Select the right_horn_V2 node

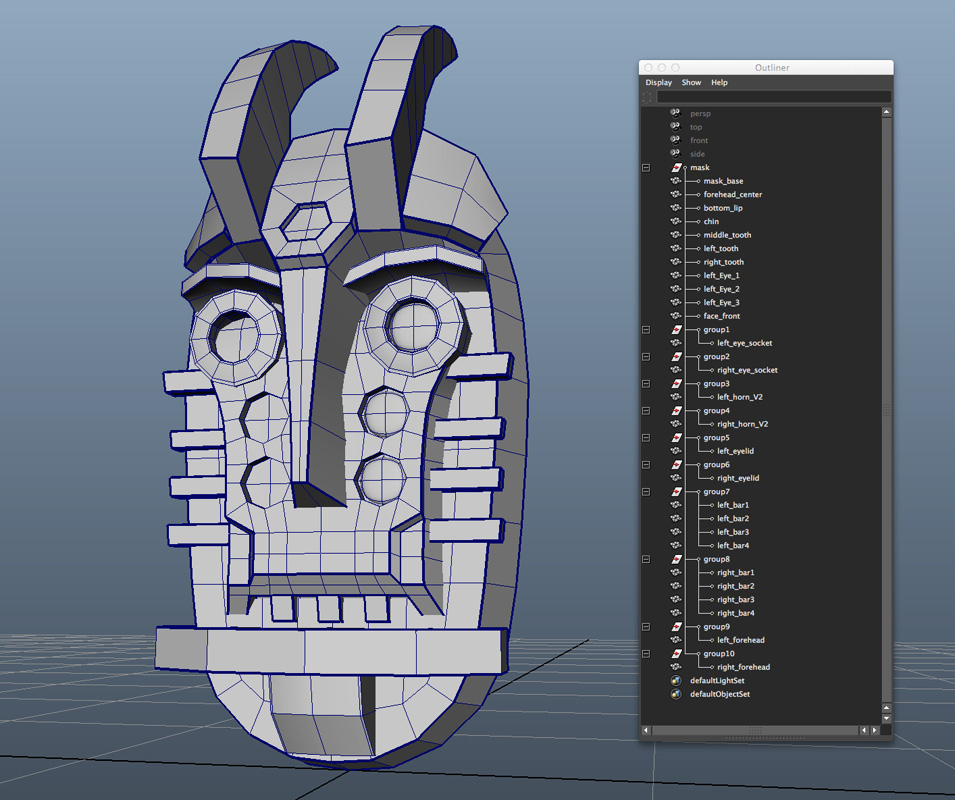pos(742,424)
